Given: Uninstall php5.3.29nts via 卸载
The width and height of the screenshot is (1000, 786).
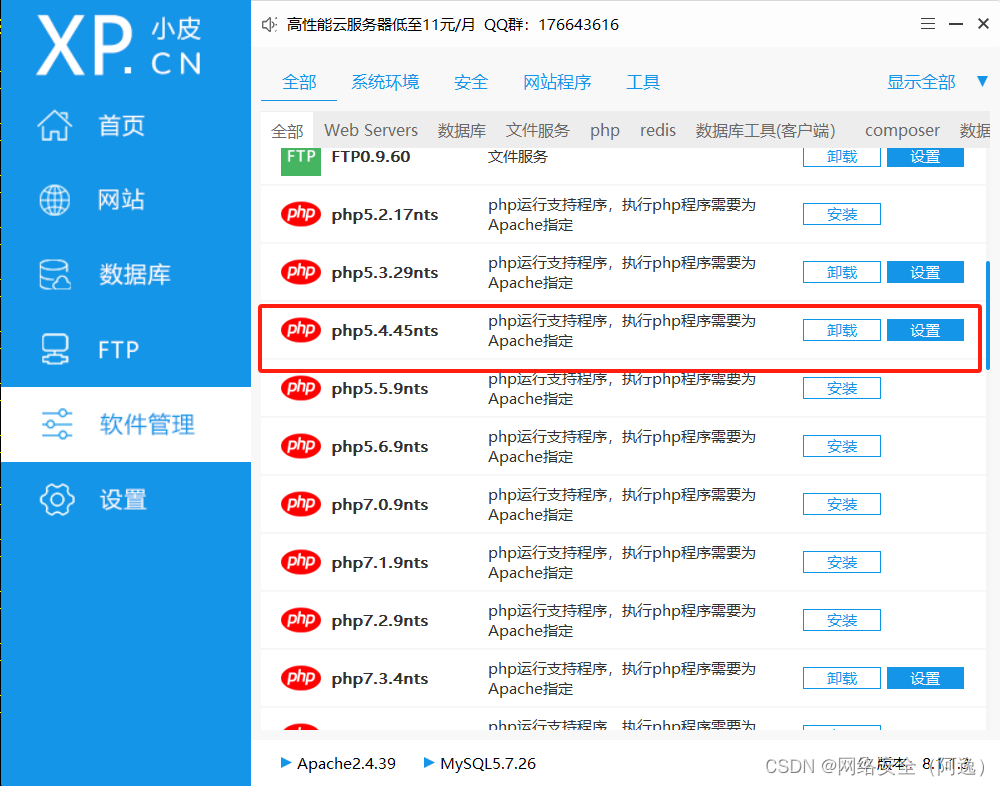Looking at the screenshot, I should (841, 272).
